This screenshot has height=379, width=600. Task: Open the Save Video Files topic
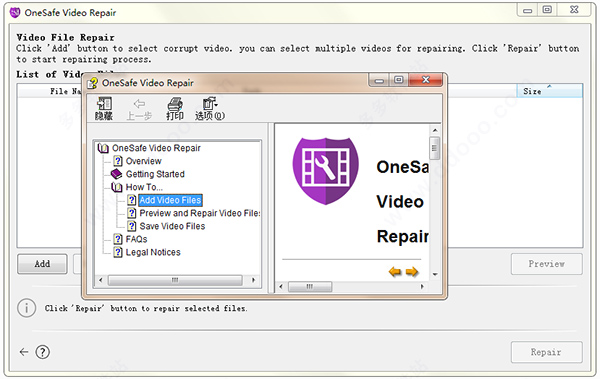pos(172,226)
